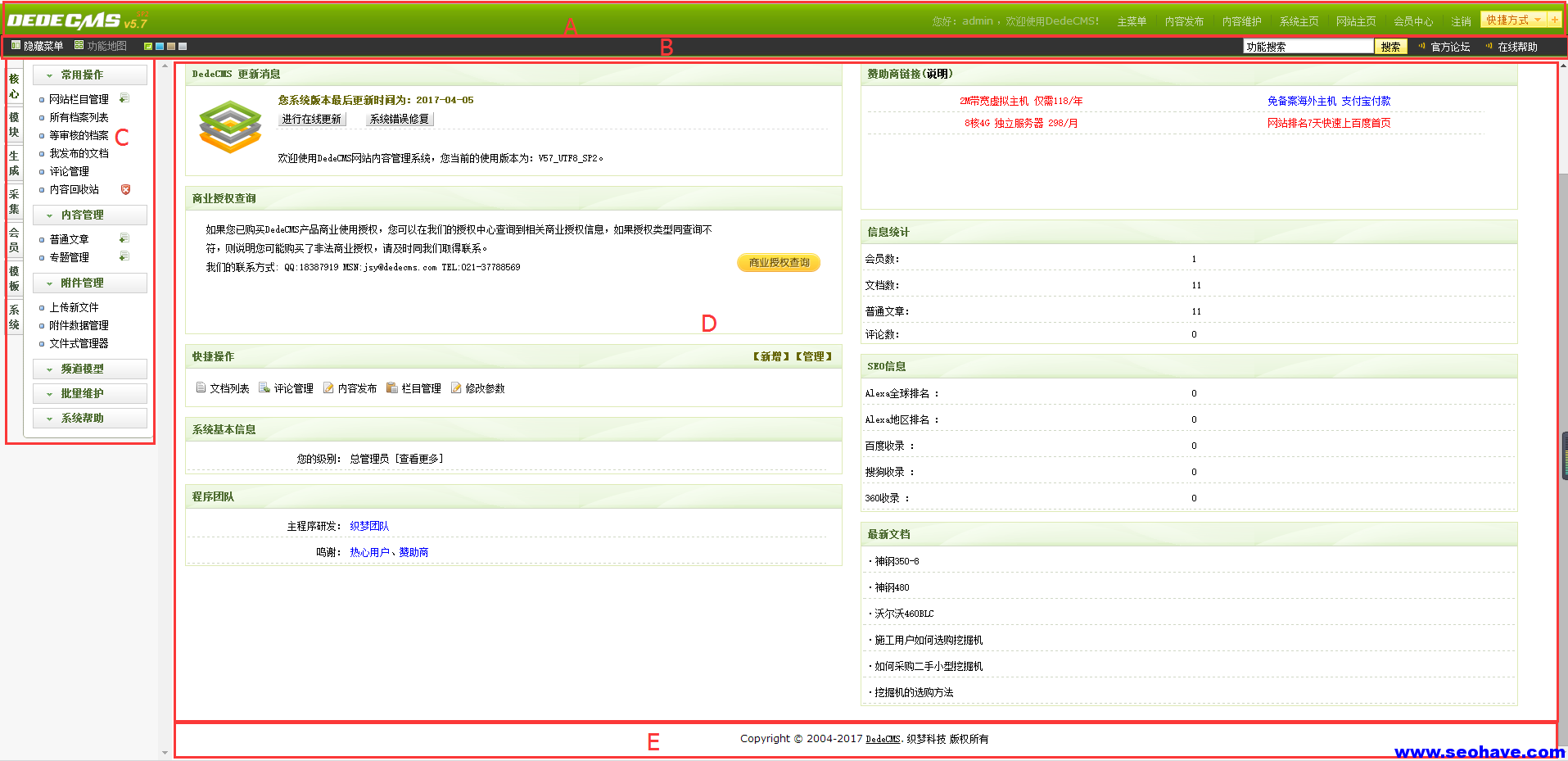Click the 搜索 button
This screenshot has width=1568, height=761.
tap(1390, 47)
